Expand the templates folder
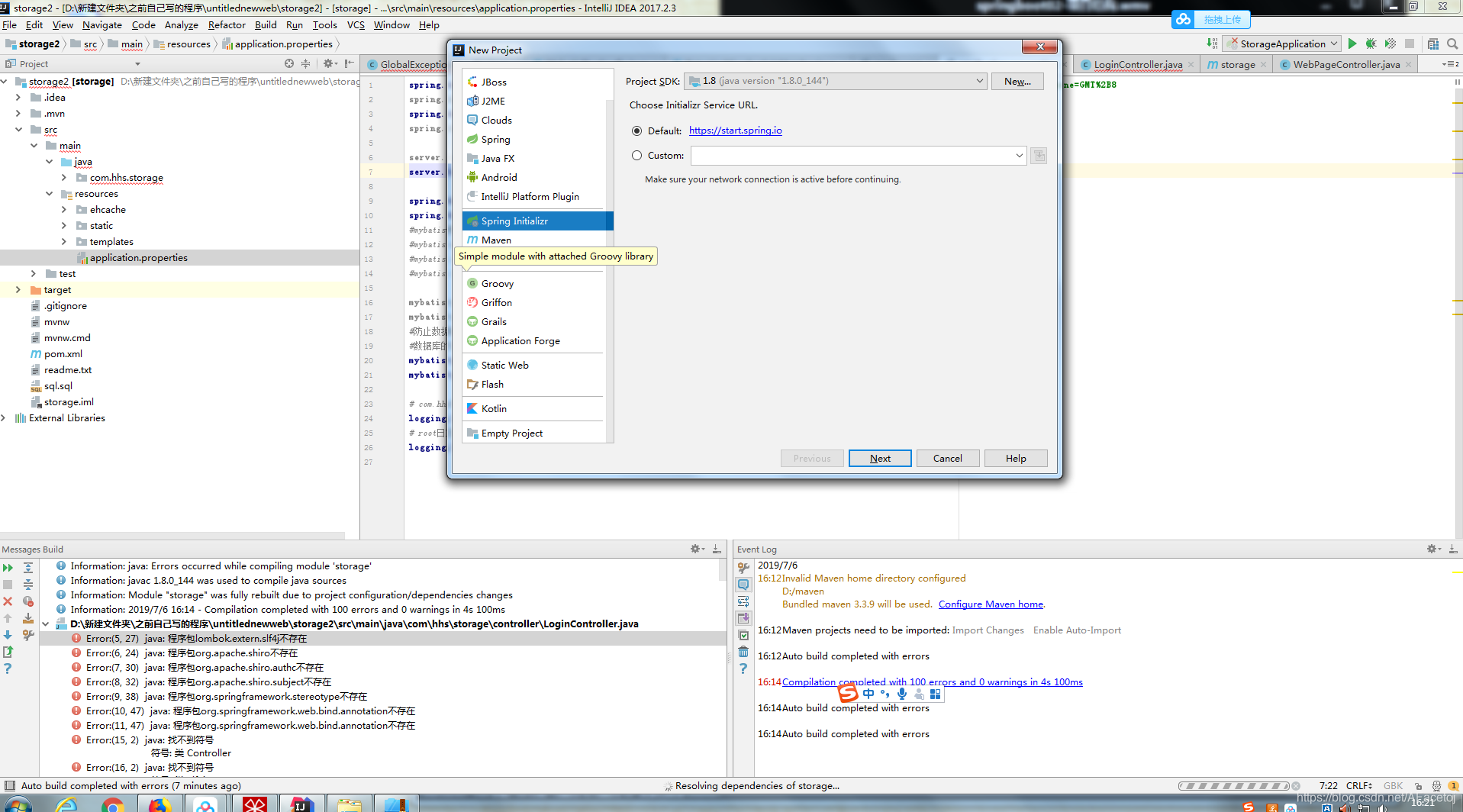The image size is (1463, 812). coord(64,242)
